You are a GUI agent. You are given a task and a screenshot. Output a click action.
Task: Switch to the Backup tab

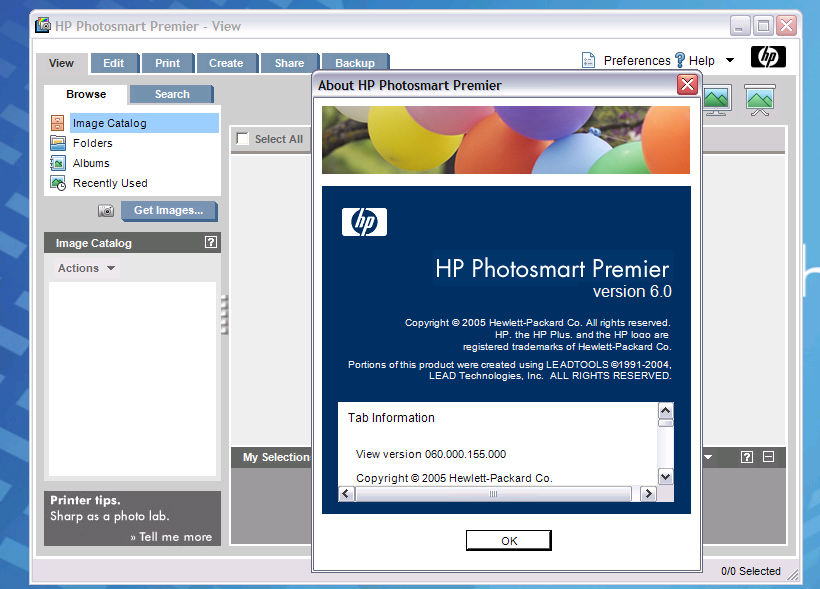tap(355, 63)
